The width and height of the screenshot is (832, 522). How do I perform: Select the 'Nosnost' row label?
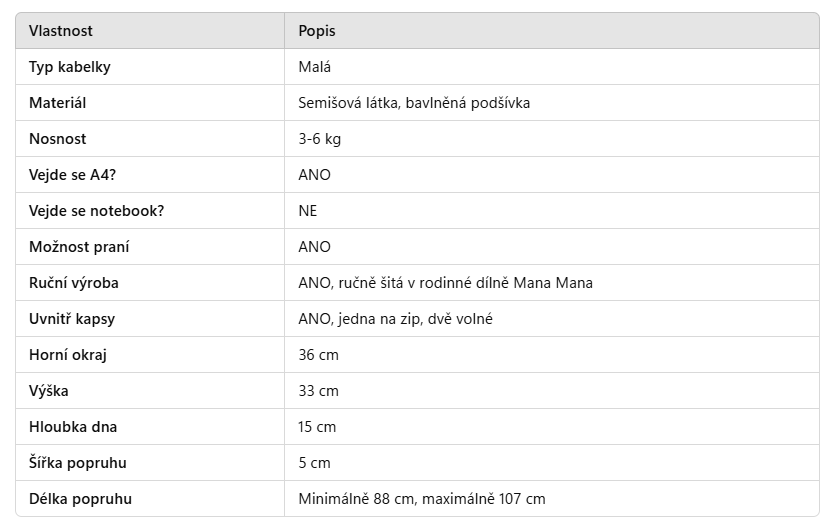(57, 139)
